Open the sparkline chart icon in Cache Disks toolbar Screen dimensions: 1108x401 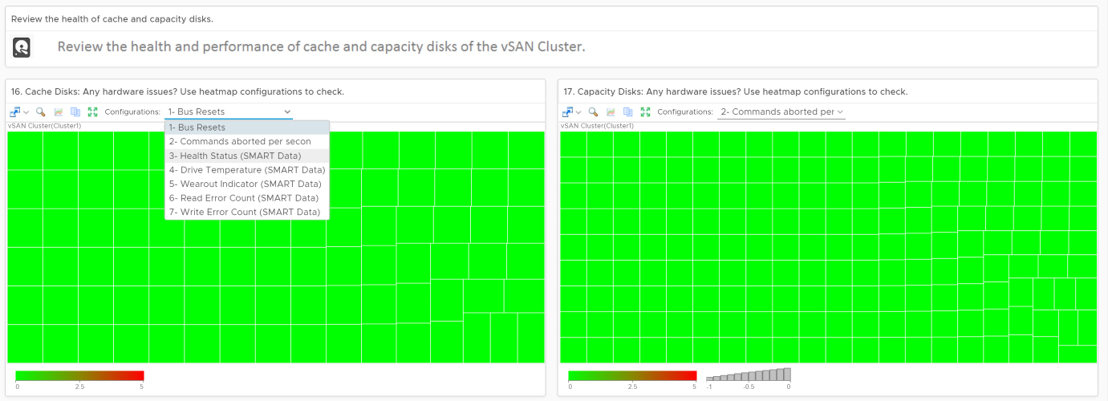click(x=58, y=112)
